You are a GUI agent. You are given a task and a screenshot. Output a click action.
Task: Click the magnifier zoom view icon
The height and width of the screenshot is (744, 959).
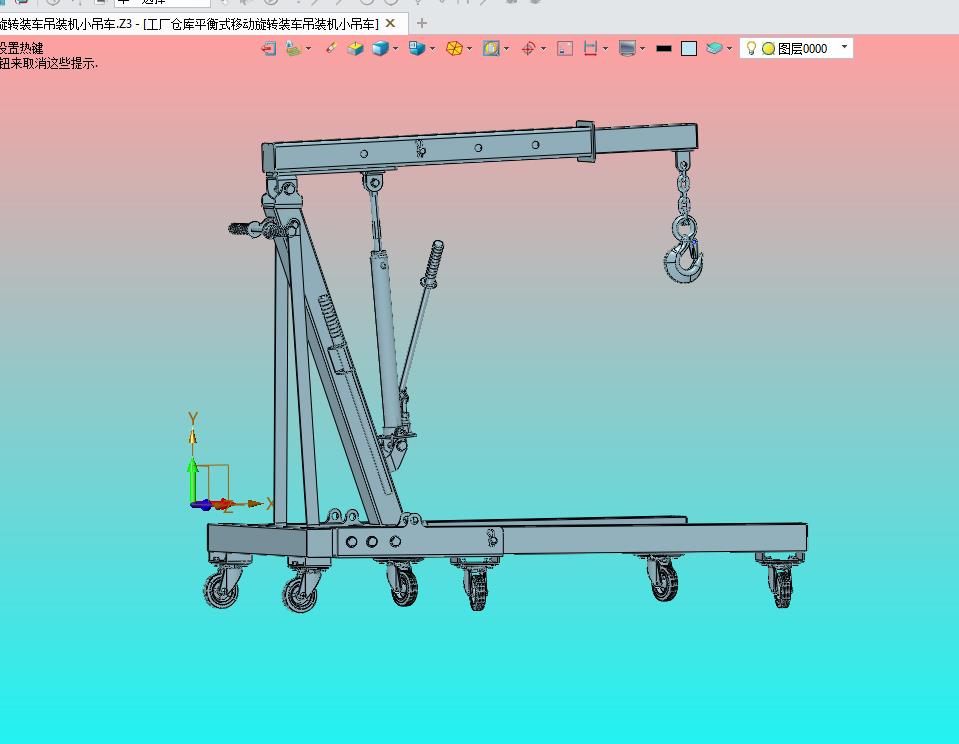[x=491, y=48]
